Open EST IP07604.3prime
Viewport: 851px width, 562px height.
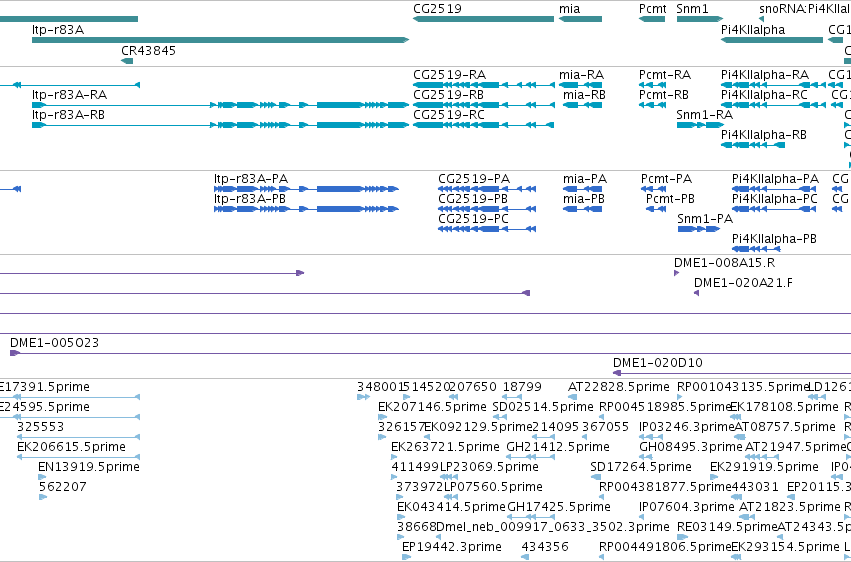(644, 518)
